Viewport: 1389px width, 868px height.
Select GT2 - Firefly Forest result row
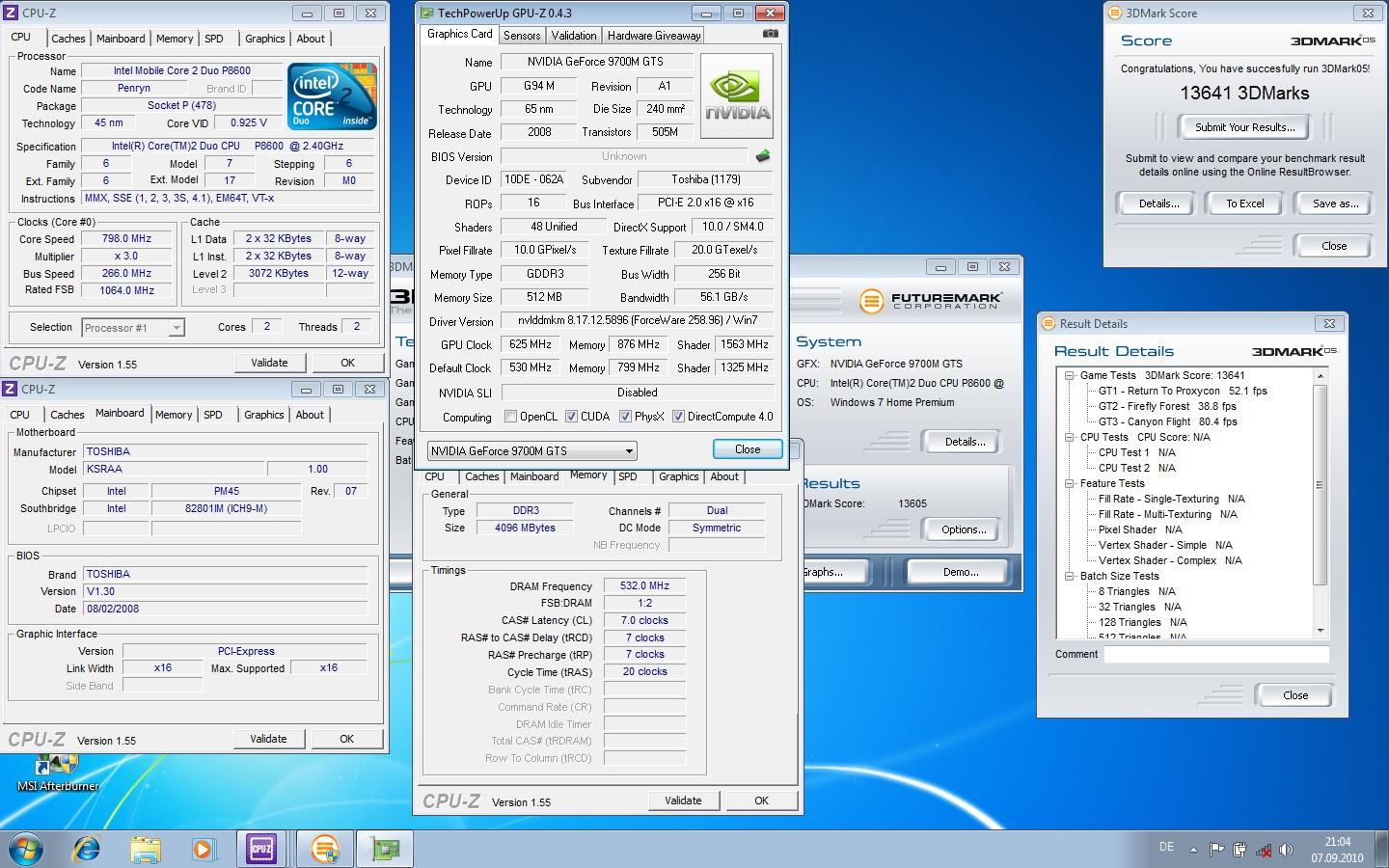(1167, 406)
